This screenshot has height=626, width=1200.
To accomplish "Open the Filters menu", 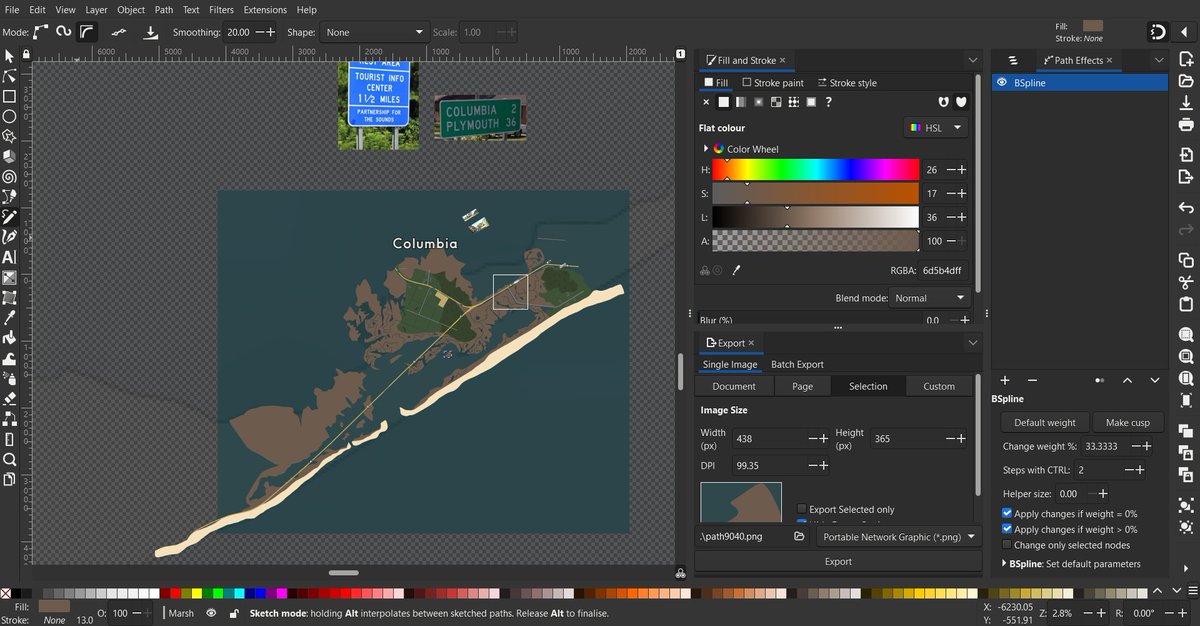I will pos(222,10).
